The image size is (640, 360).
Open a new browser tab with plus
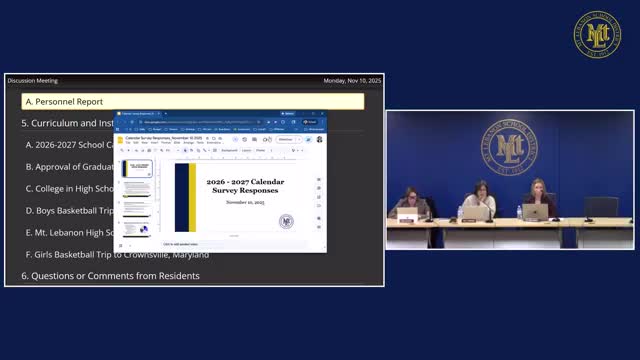click(166, 113)
